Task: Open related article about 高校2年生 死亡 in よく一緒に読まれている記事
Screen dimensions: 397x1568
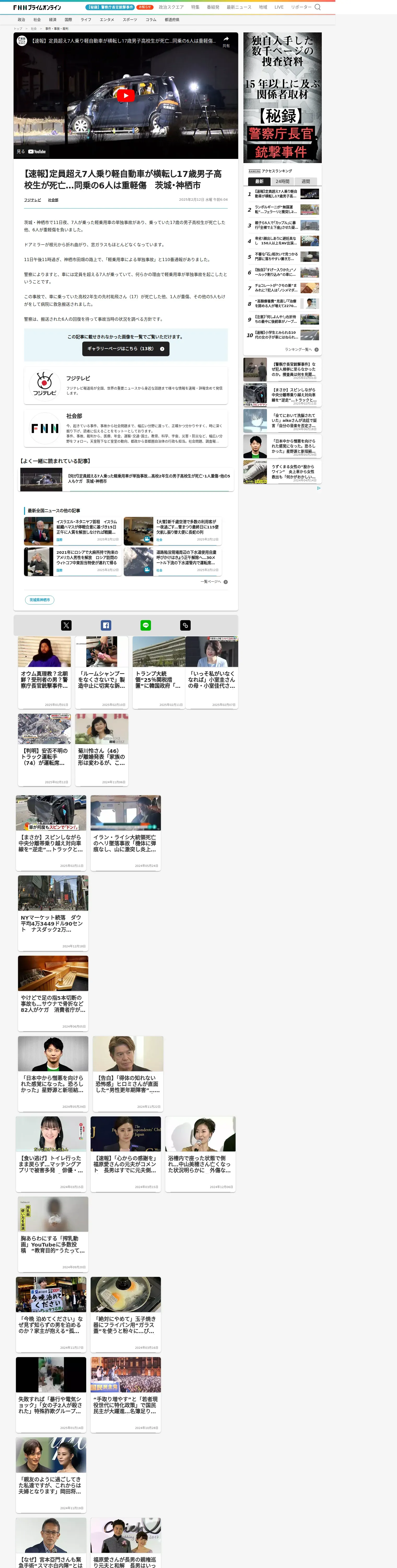Action: [126, 479]
